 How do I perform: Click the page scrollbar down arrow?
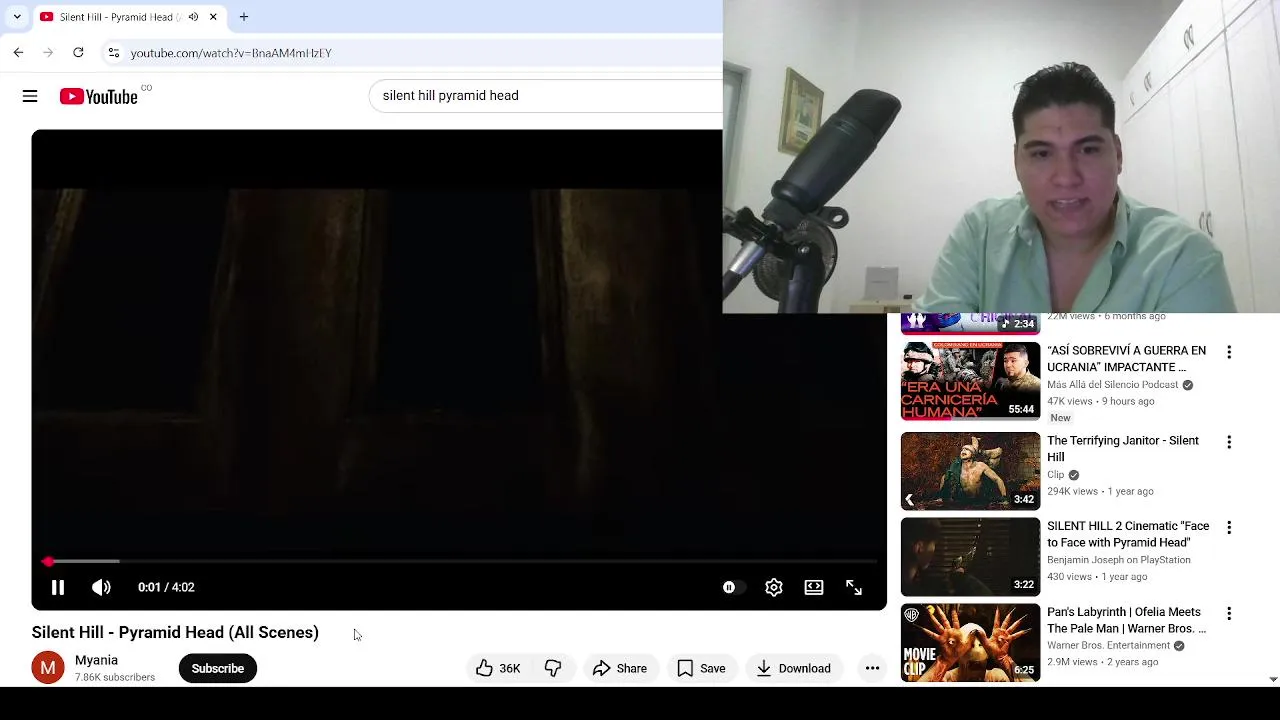pos(1272,679)
